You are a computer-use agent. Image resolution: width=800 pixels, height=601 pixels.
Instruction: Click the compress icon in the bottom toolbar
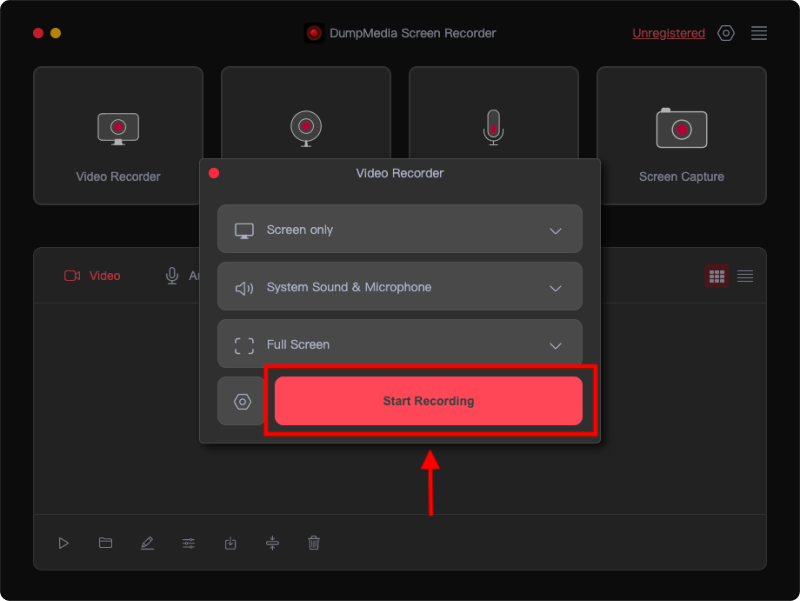272,543
